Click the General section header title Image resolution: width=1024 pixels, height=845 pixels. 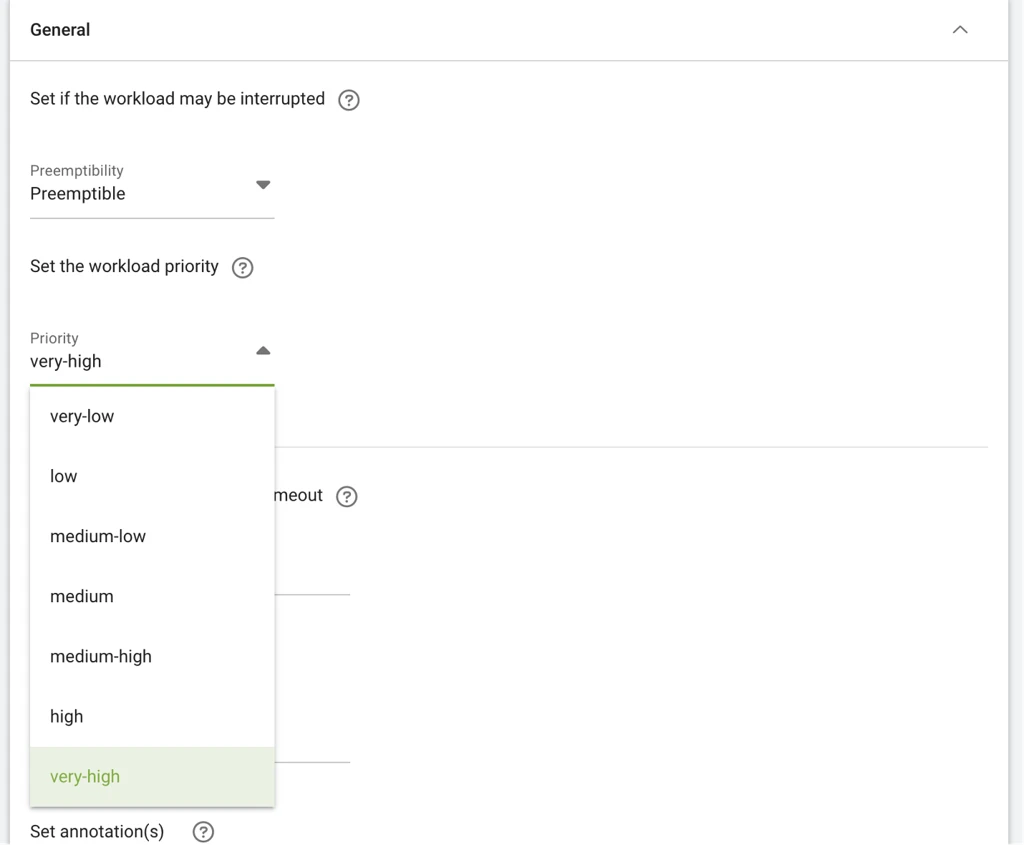60,30
